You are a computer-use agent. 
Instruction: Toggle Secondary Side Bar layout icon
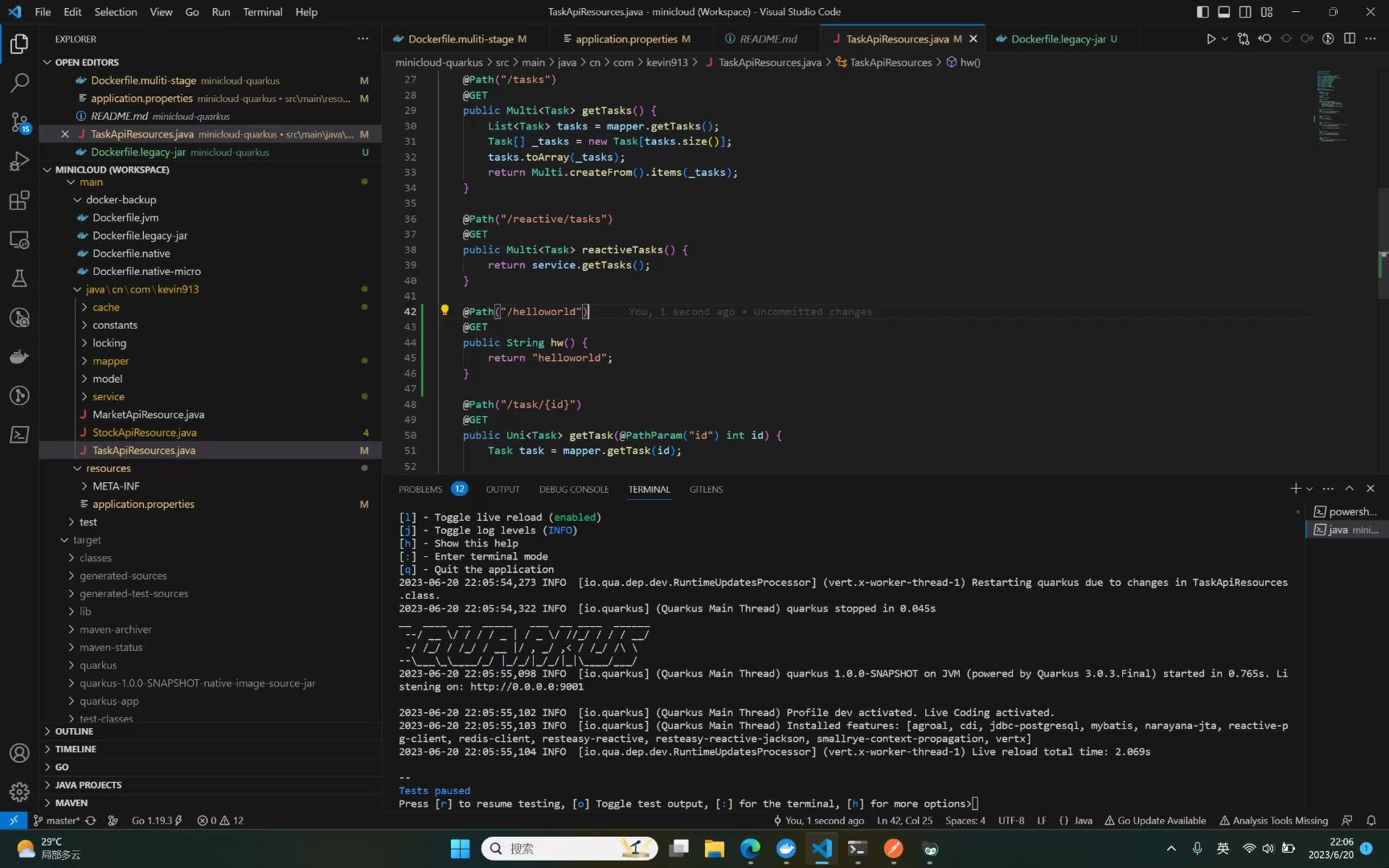tap(1245, 12)
